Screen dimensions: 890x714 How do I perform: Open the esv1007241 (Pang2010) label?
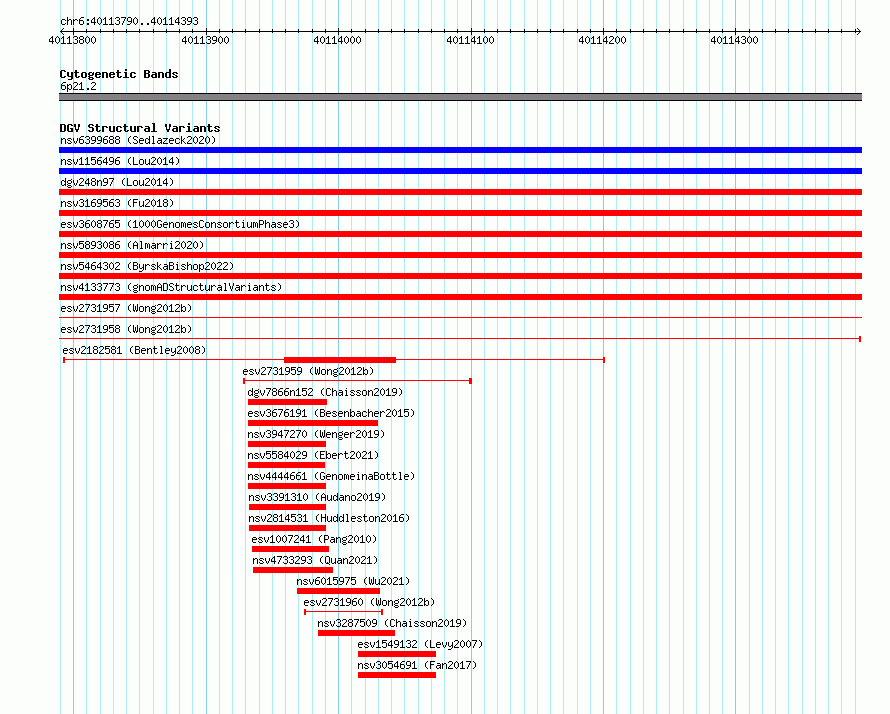pos(314,539)
